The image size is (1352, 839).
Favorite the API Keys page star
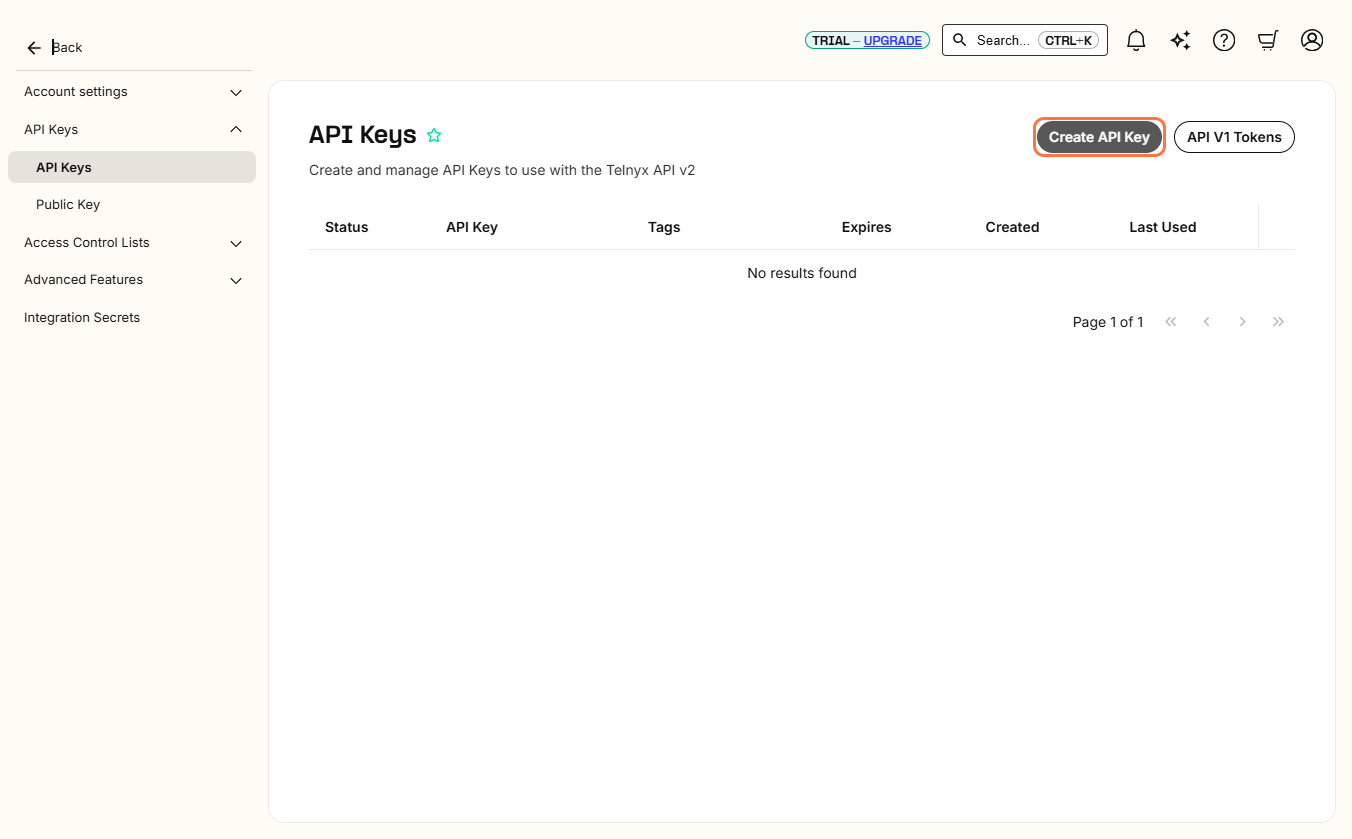[434, 135]
